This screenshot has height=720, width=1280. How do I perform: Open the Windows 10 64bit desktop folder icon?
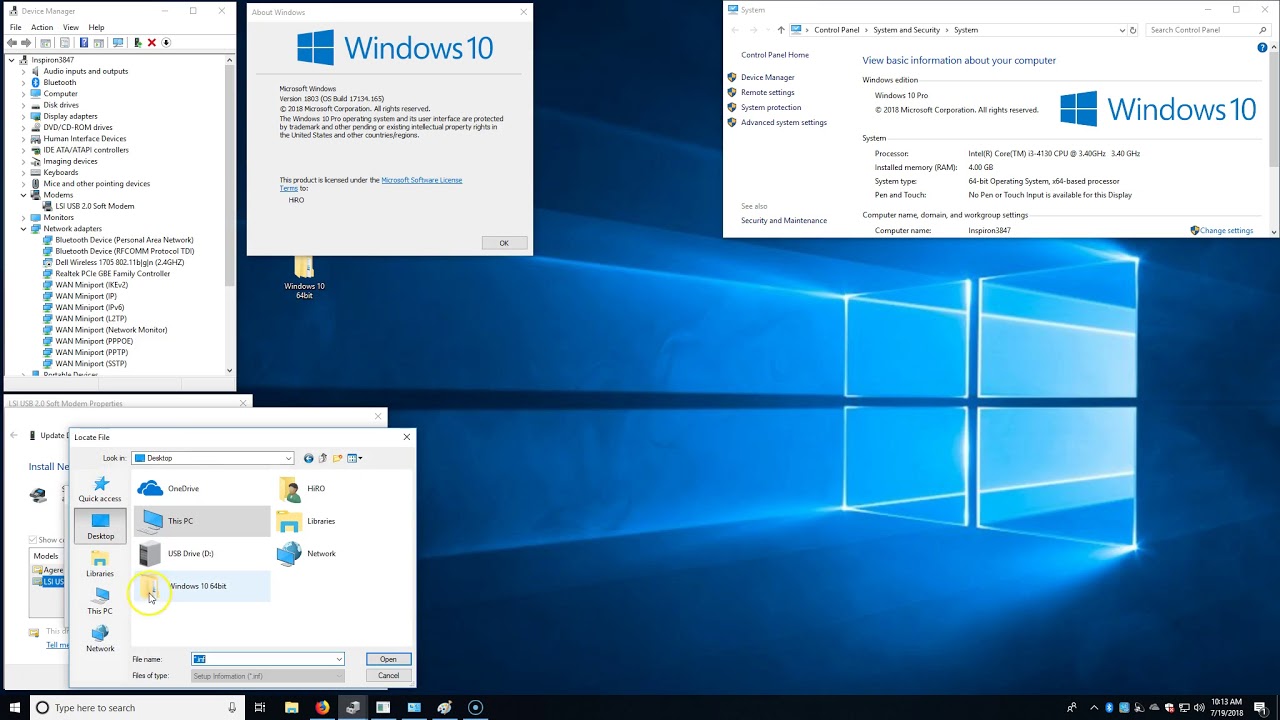pos(304,278)
